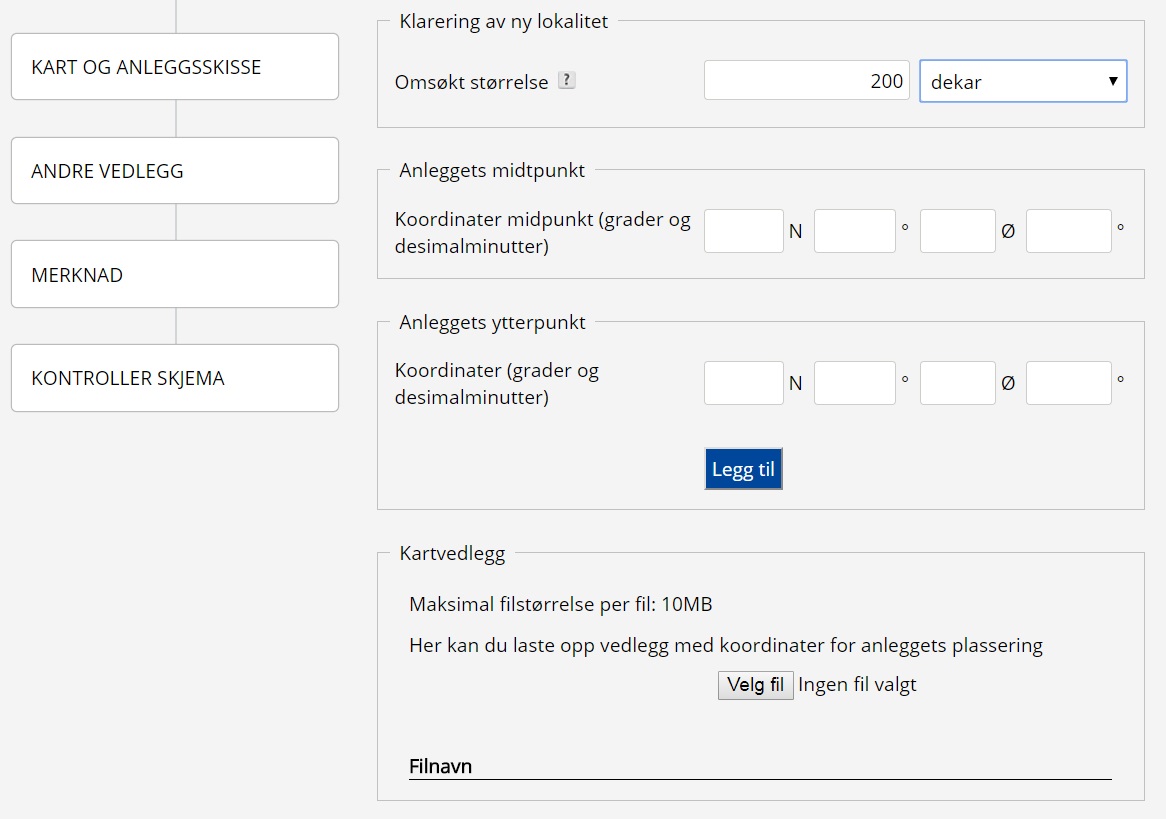Image resolution: width=1166 pixels, height=819 pixels.
Task: Click the Velg fil upload button
Action: (x=755, y=685)
